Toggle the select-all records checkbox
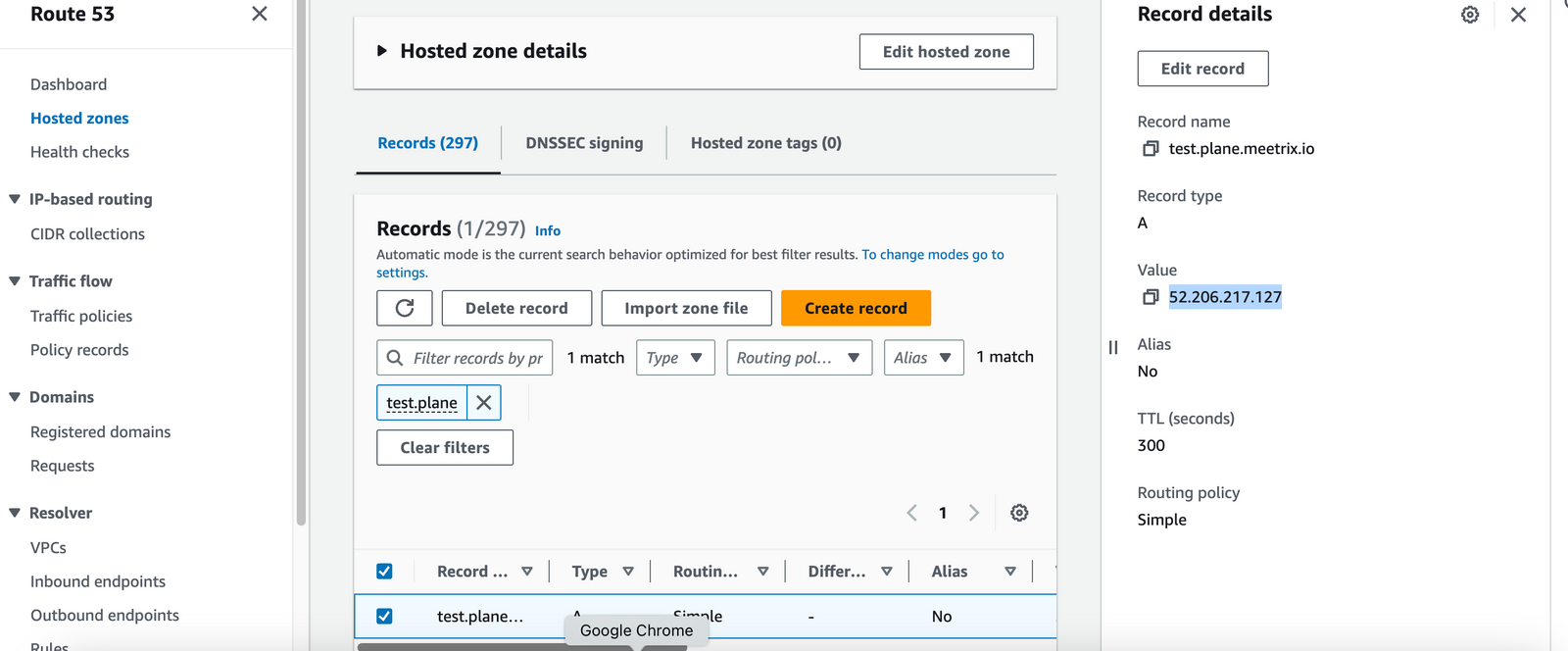Screen dimensions: 1568x651 (x=384, y=572)
